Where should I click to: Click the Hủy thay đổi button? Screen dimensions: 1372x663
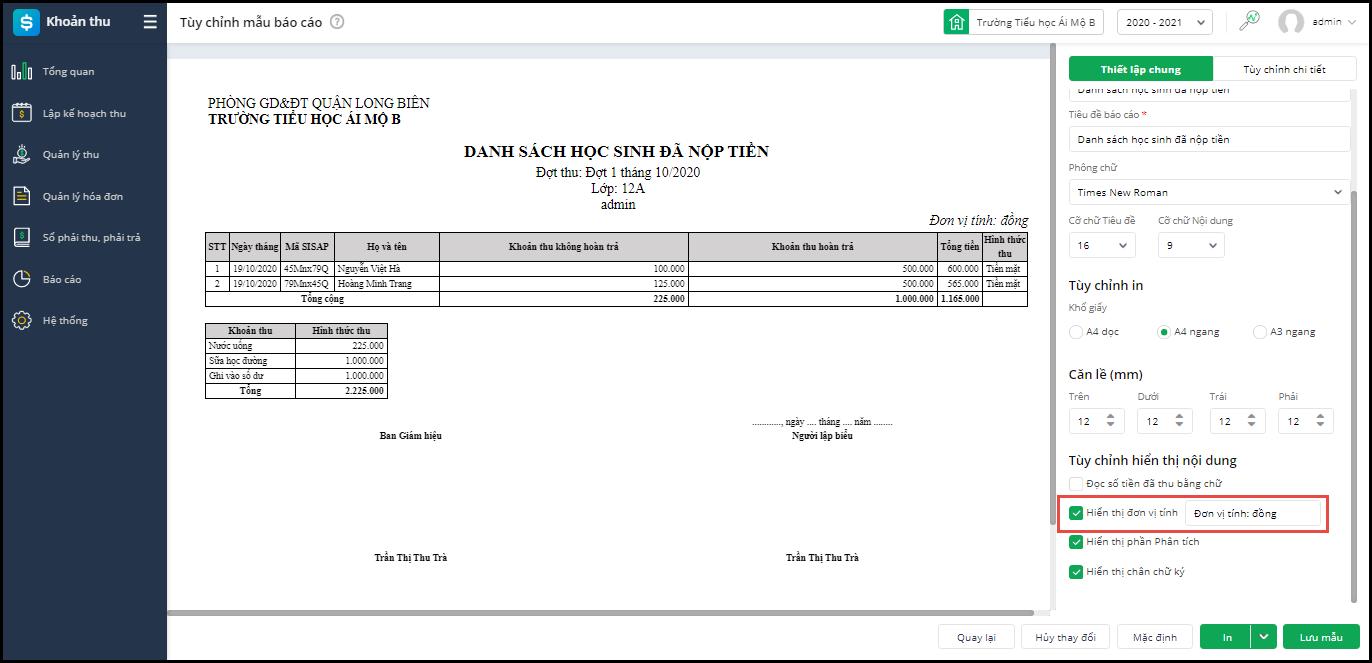pyautogui.click(x=1065, y=637)
